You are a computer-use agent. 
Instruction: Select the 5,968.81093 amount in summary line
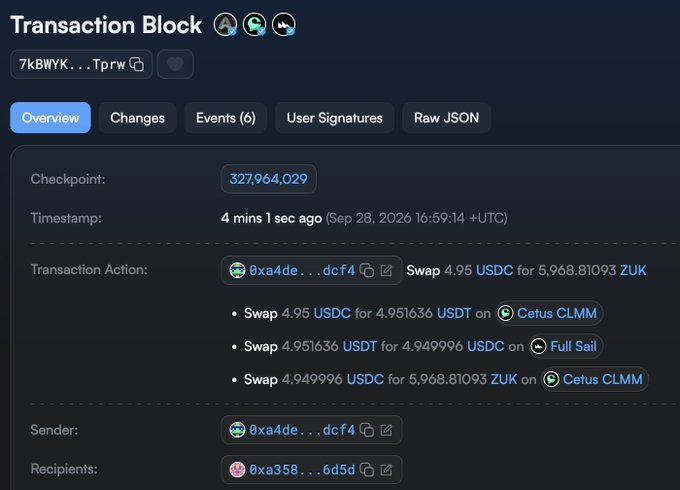pyautogui.click(x=577, y=270)
